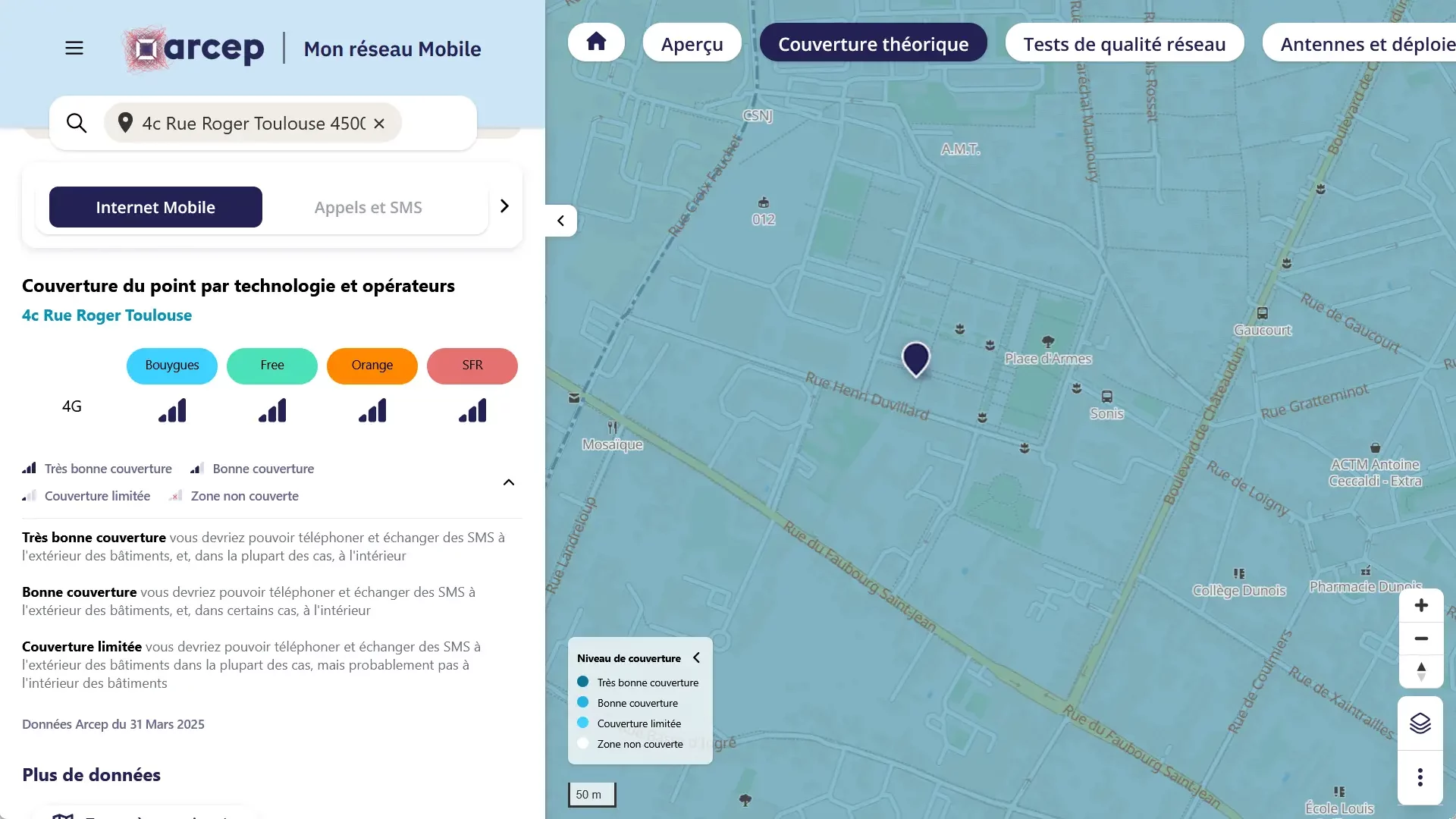
Task: Open the hamburger menu
Action: (x=74, y=49)
